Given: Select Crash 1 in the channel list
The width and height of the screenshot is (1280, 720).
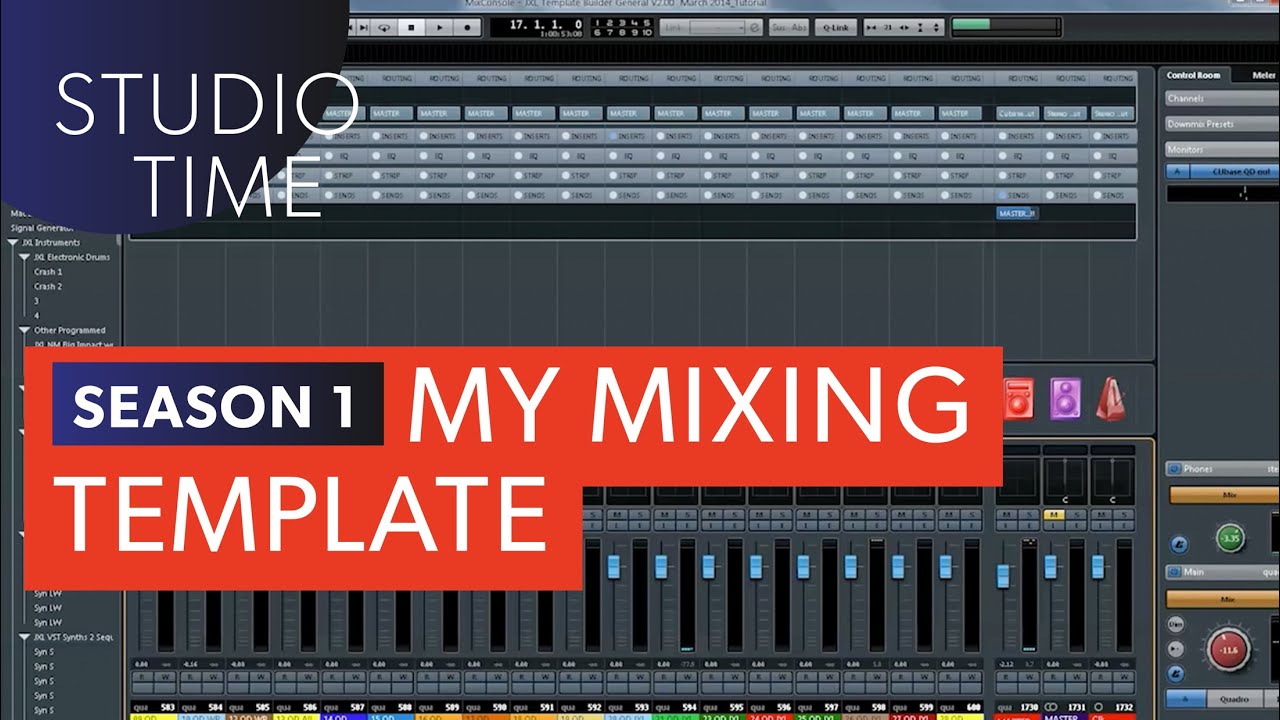Looking at the screenshot, I should (48, 272).
